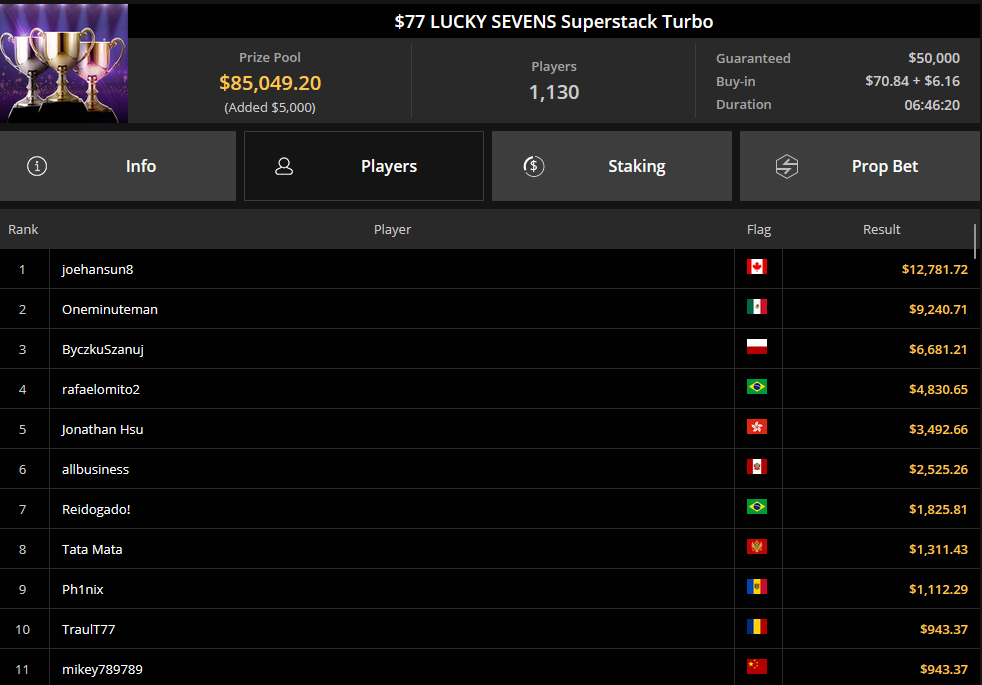Sort by the Rank column header

click(23, 229)
